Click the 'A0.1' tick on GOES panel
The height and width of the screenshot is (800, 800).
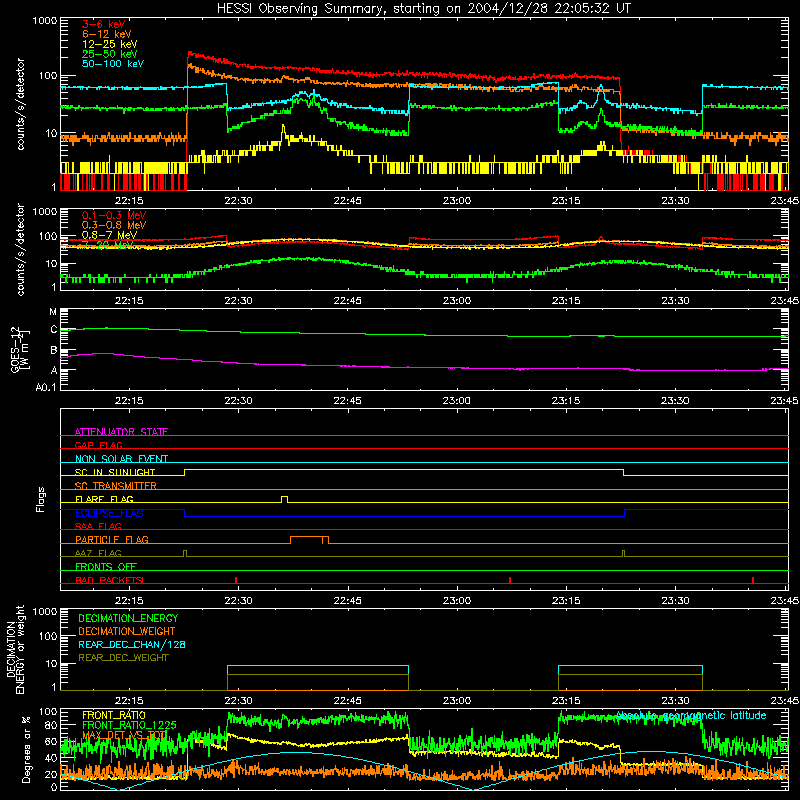(x=46, y=387)
